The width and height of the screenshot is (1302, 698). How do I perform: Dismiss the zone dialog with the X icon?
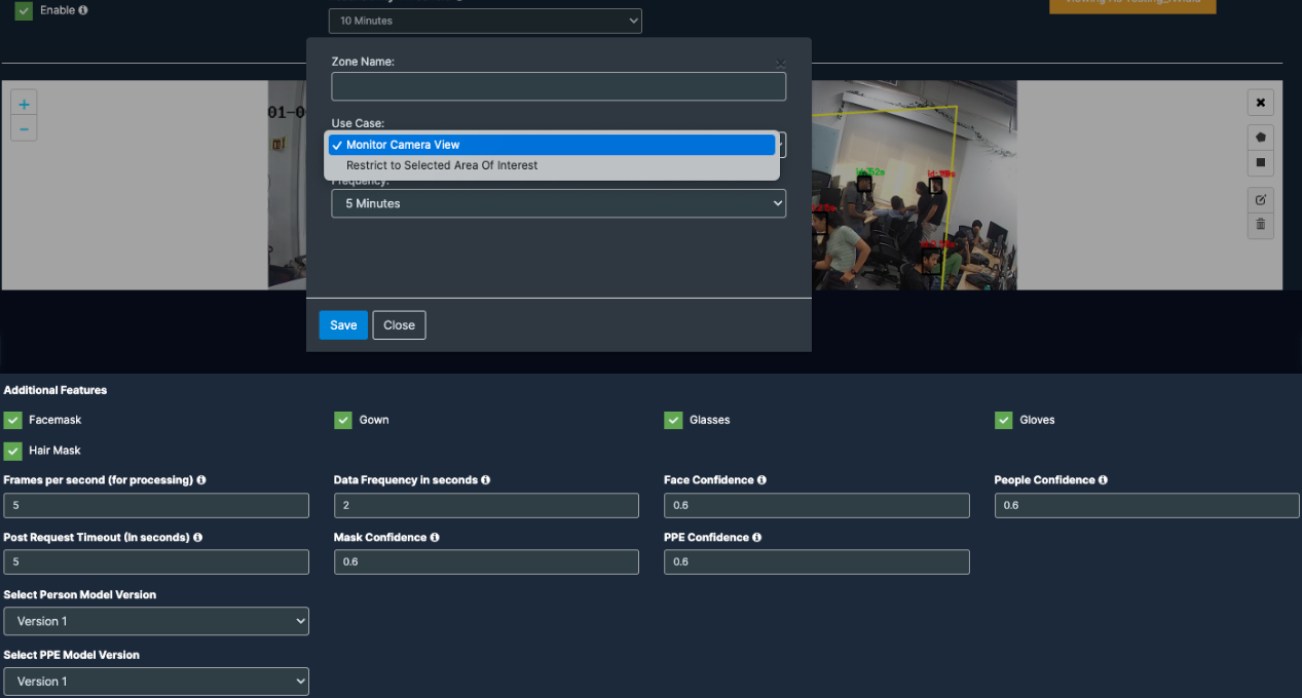point(781,64)
